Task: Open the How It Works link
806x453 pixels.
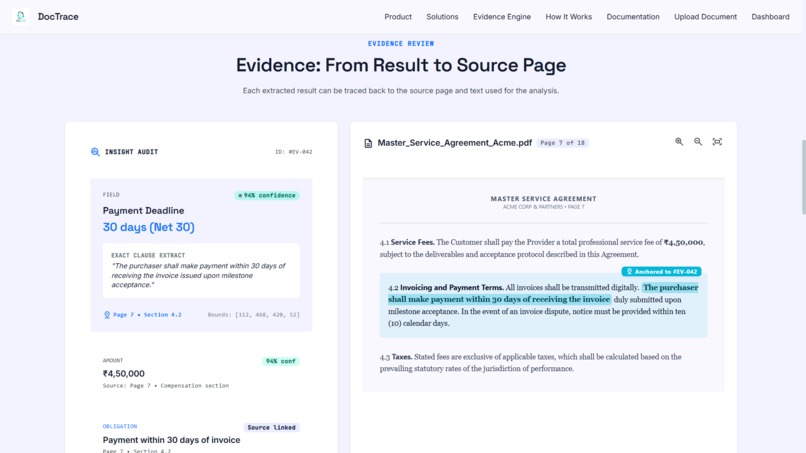Action: [569, 16]
